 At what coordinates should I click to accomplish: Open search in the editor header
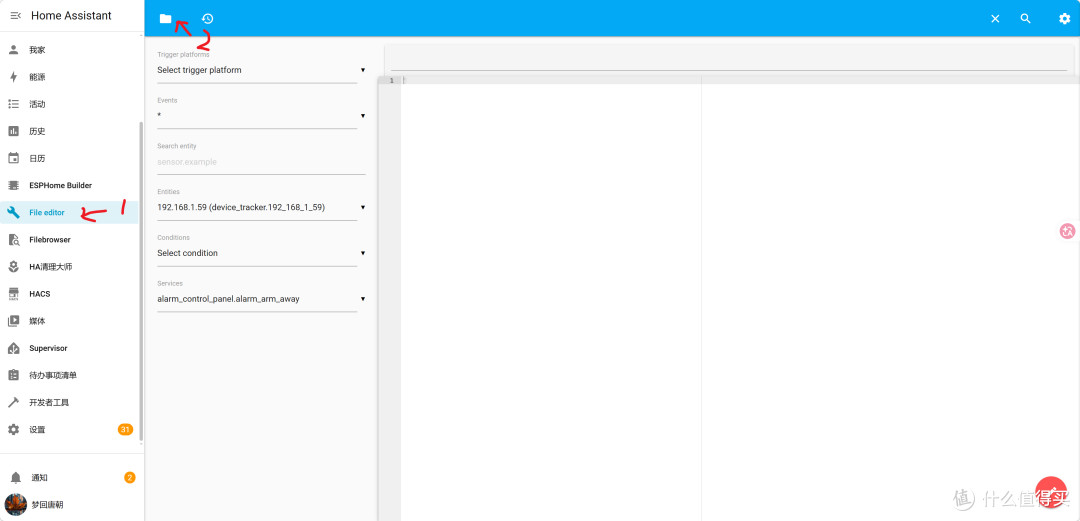(x=1026, y=19)
